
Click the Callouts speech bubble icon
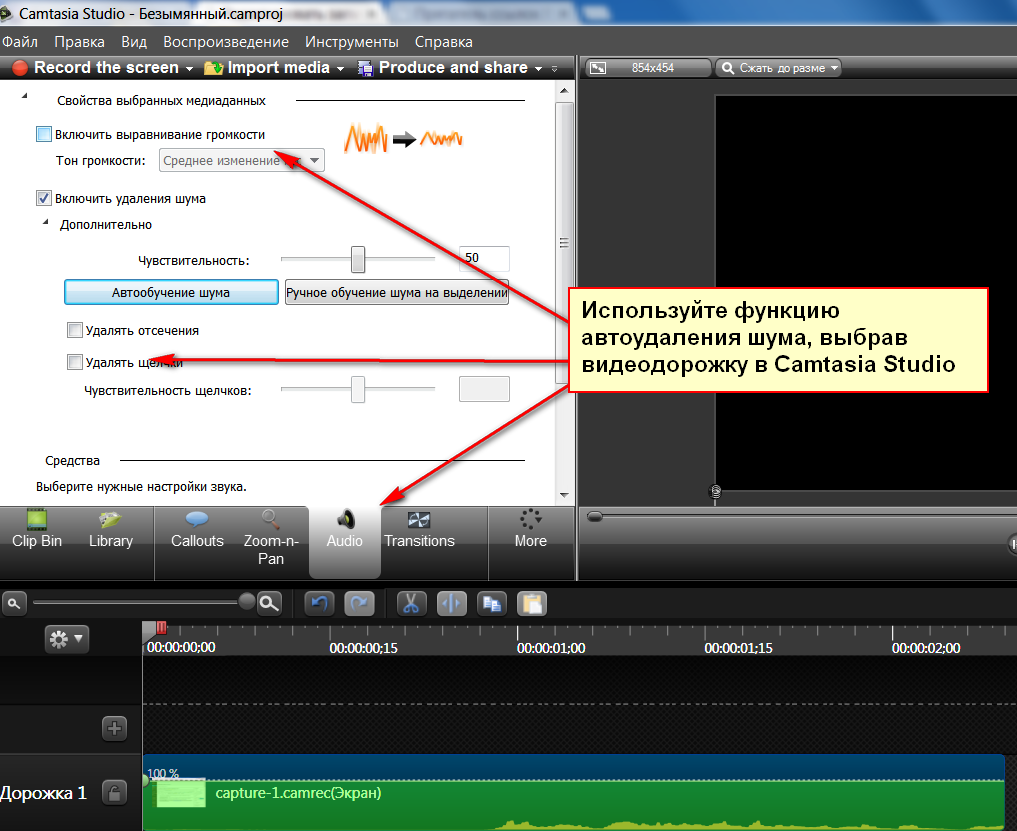(x=197, y=520)
